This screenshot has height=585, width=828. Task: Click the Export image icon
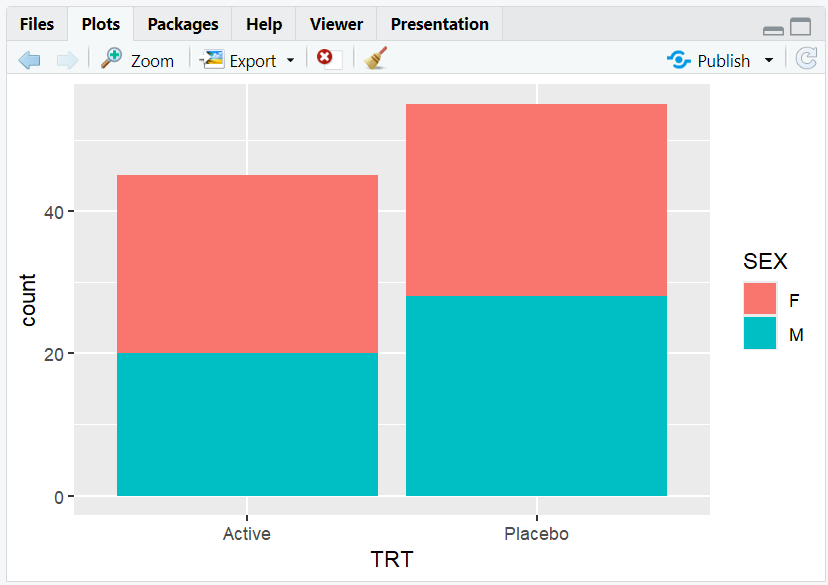213,60
